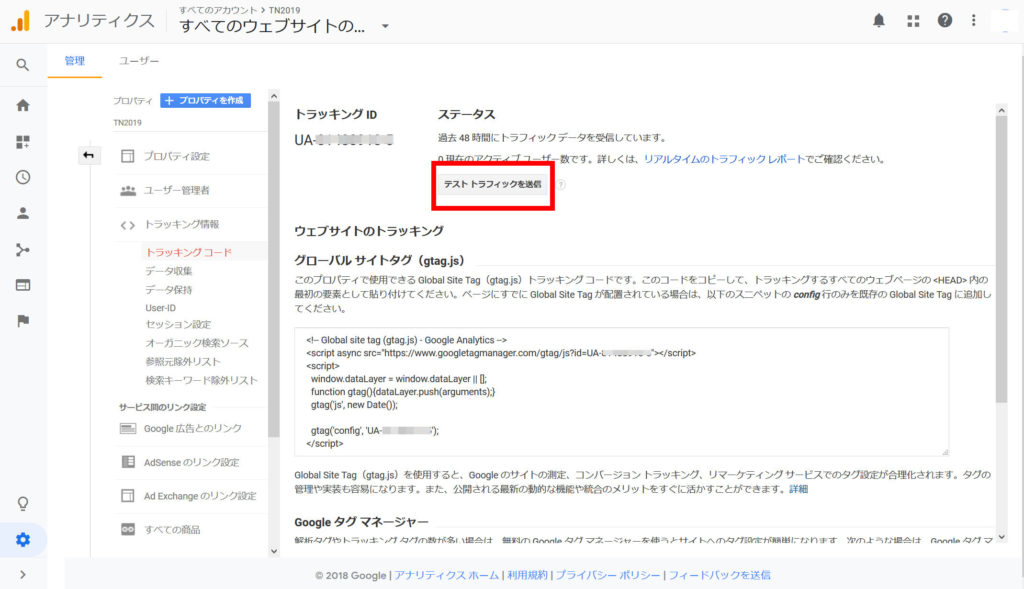Viewport: 1024px width, 589px height.
Task: Open Conversions flag icon in sidebar
Action: (x=23, y=321)
